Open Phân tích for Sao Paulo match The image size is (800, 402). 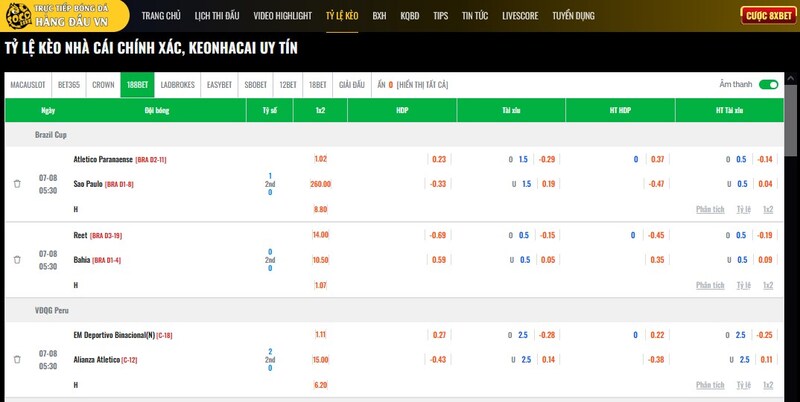(x=710, y=209)
